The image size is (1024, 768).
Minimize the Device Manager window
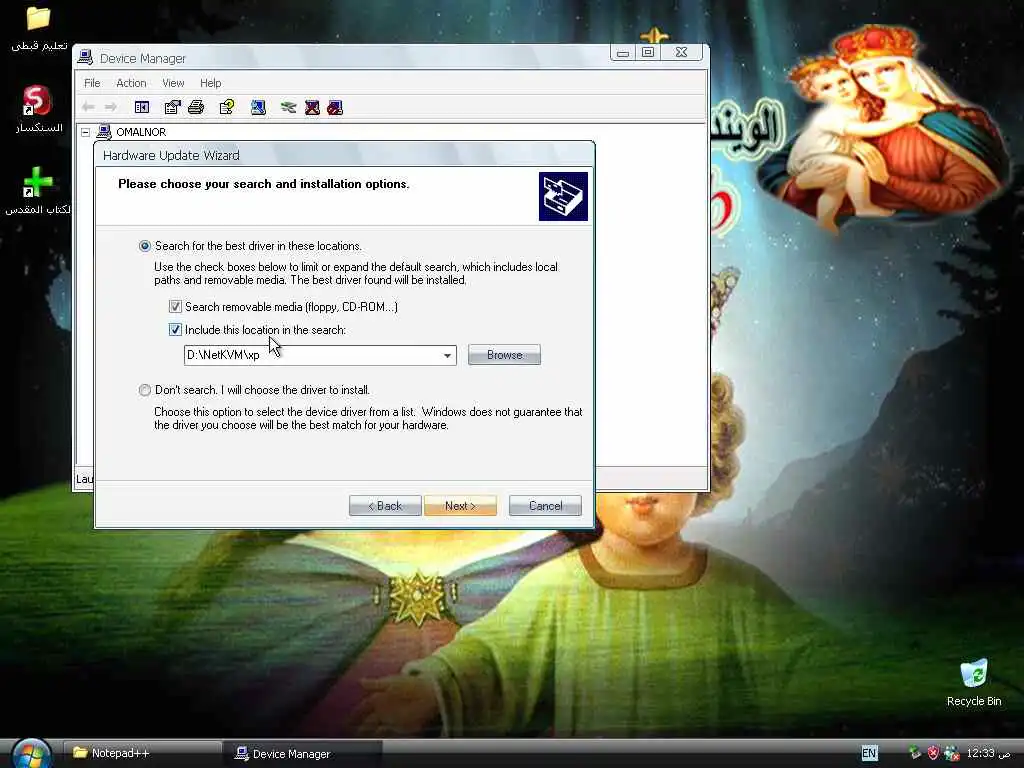[623, 52]
